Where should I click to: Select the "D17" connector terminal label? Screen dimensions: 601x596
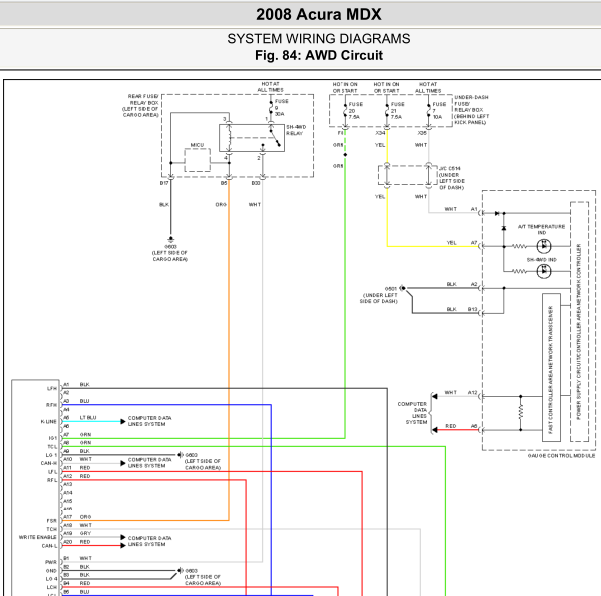point(164,183)
